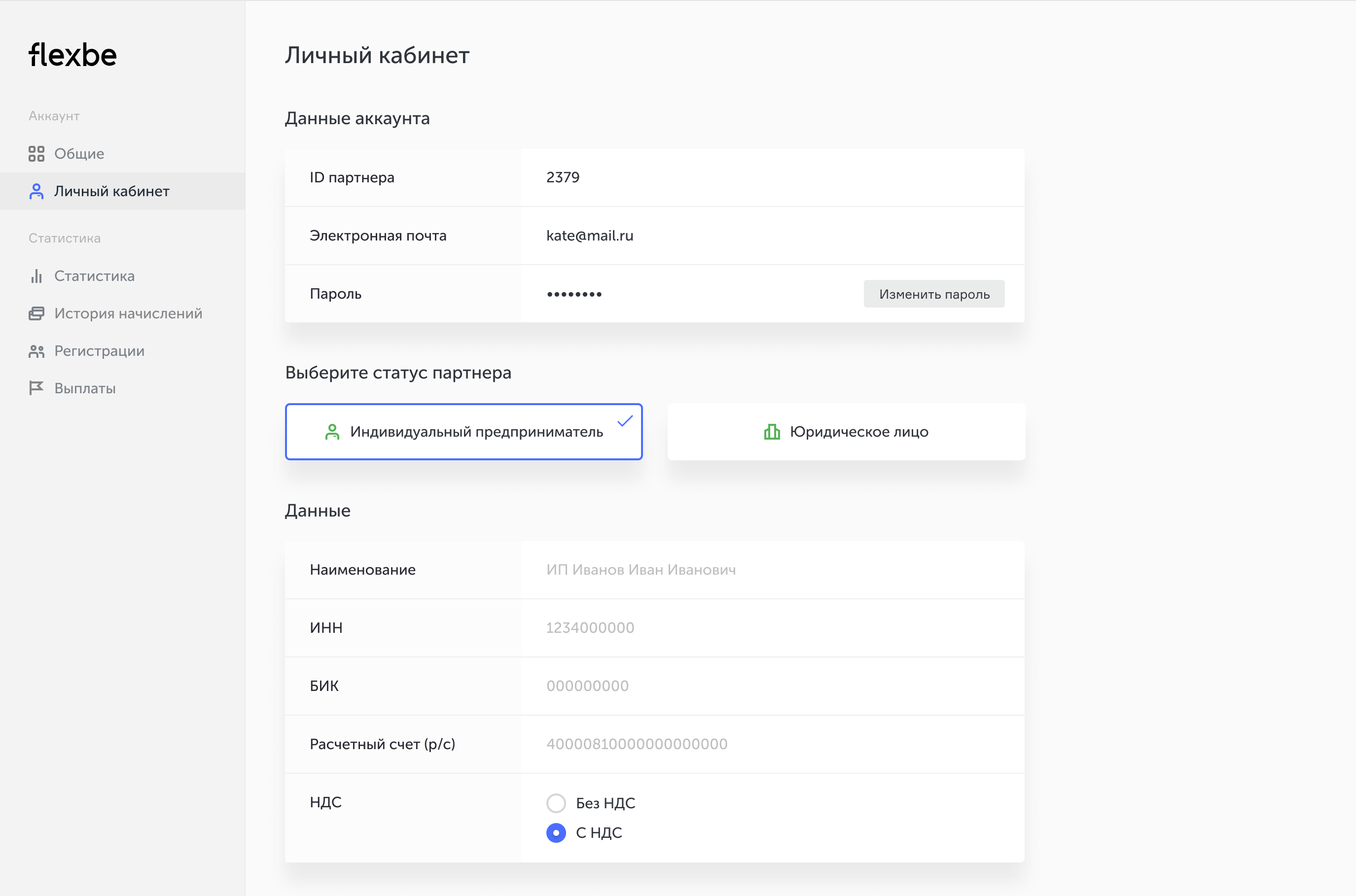Go to the Выплаты section
Screen dimensions: 1356x896
click(x=85, y=388)
